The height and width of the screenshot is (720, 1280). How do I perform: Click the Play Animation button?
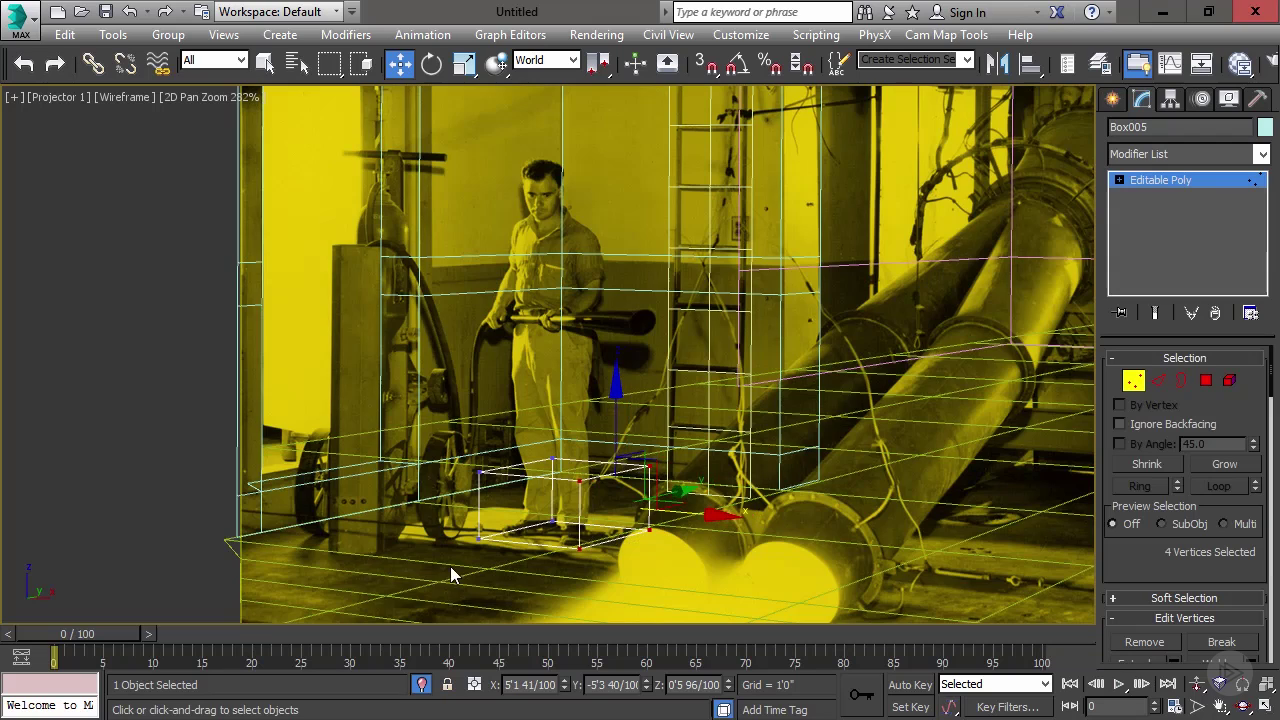point(1119,684)
